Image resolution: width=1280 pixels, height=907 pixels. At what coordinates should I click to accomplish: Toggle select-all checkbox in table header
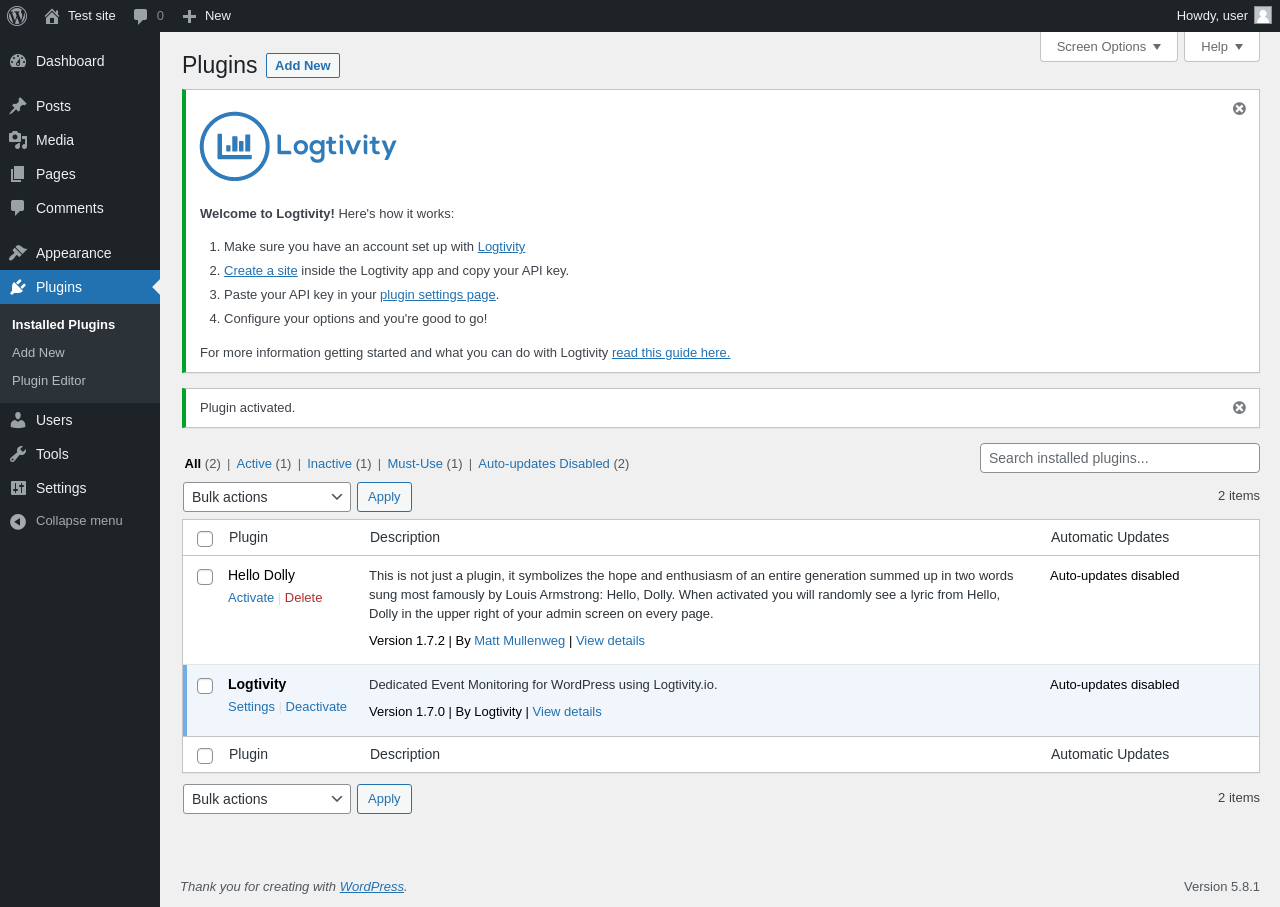tap(205, 538)
